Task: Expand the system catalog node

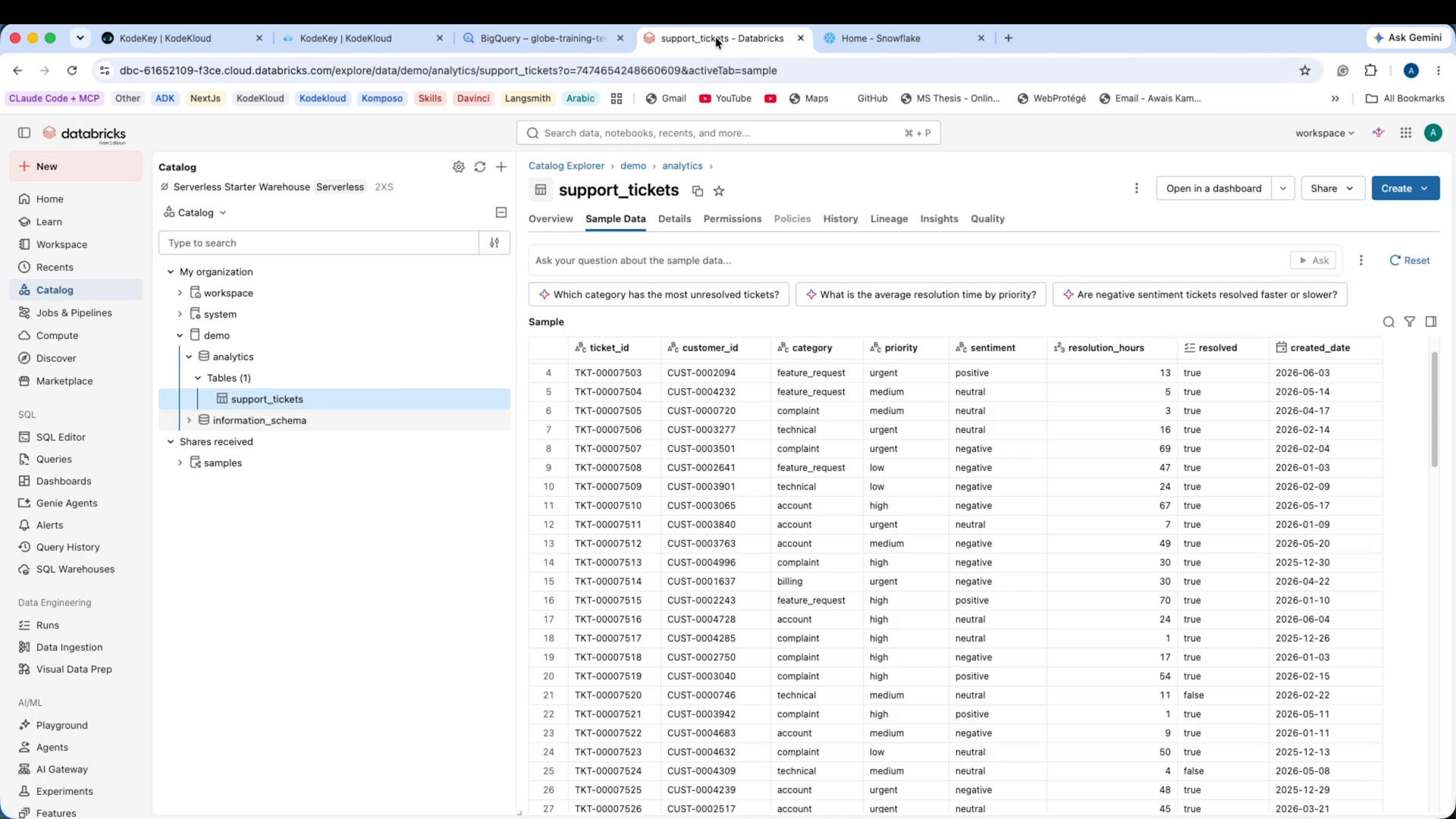Action: pos(180,314)
